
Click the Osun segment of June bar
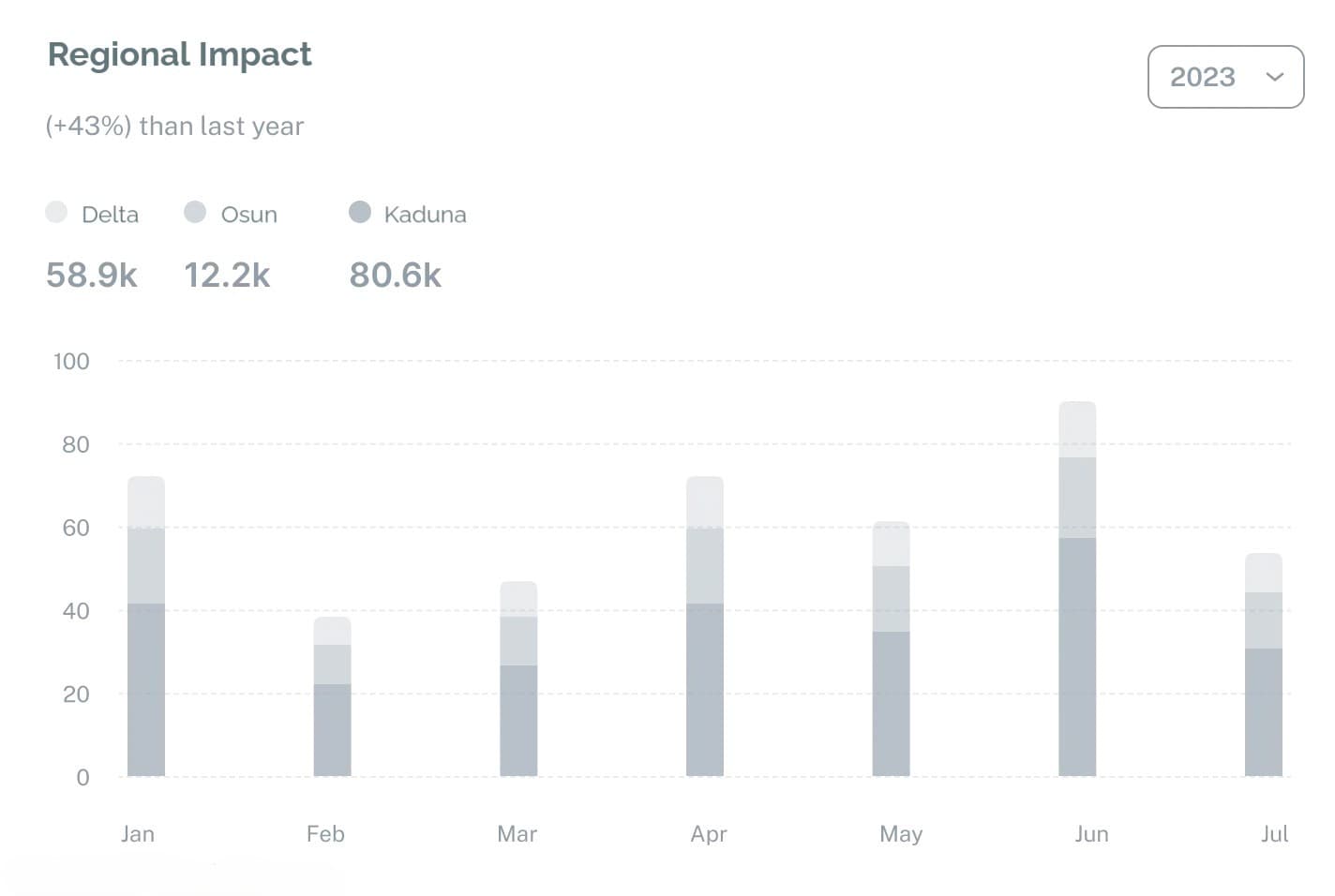[x=1077, y=498]
